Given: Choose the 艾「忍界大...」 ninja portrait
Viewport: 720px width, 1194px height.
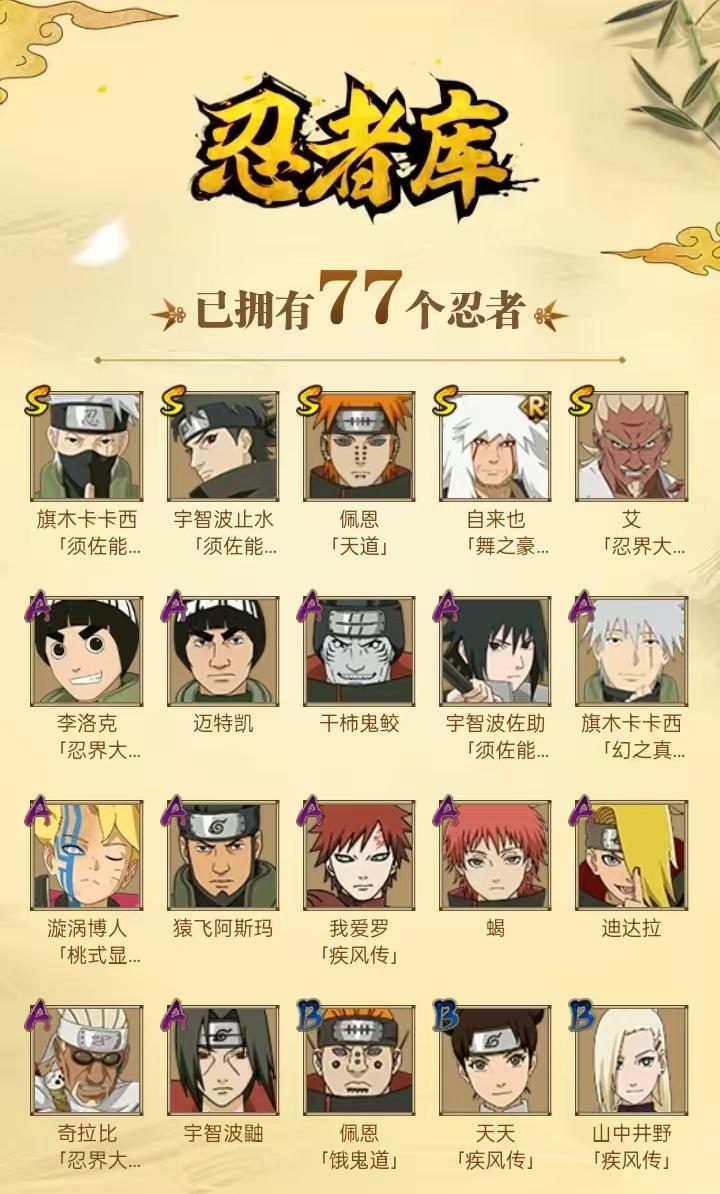Looking at the screenshot, I should (x=632, y=446).
